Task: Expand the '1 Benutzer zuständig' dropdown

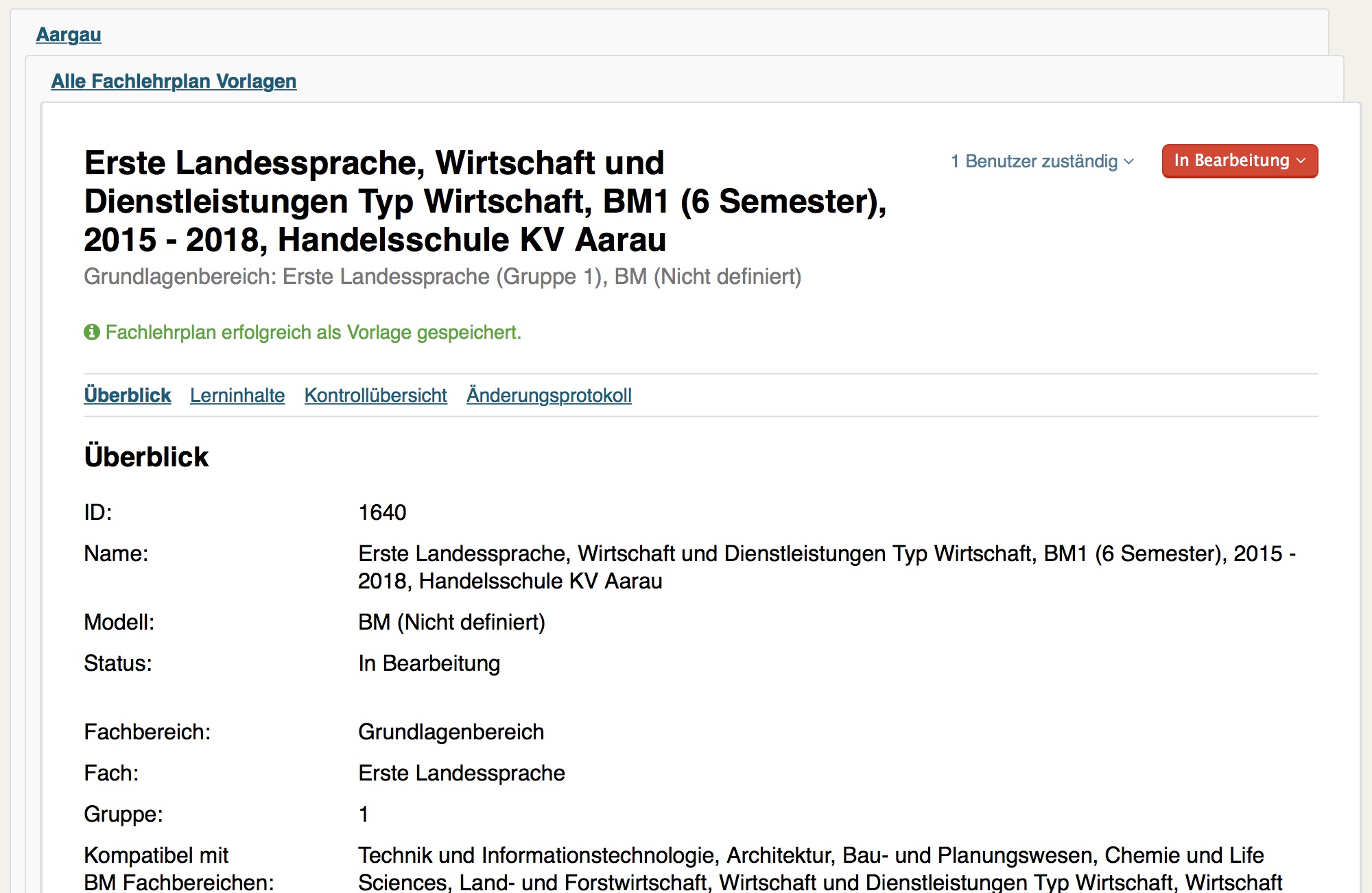Action: pyautogui.click(x=1042, y=161)
